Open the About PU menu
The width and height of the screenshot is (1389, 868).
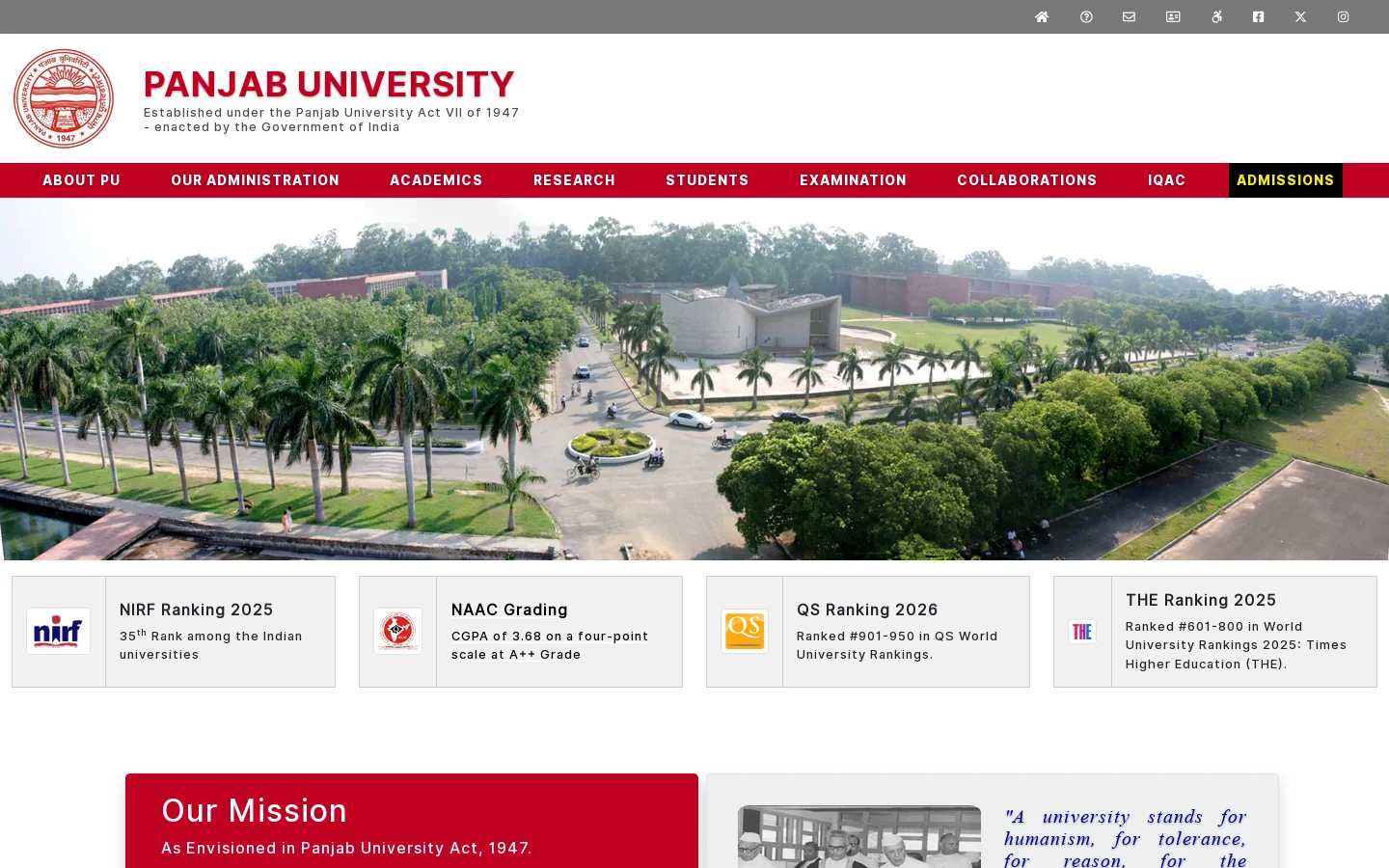(x=81, y=180)
